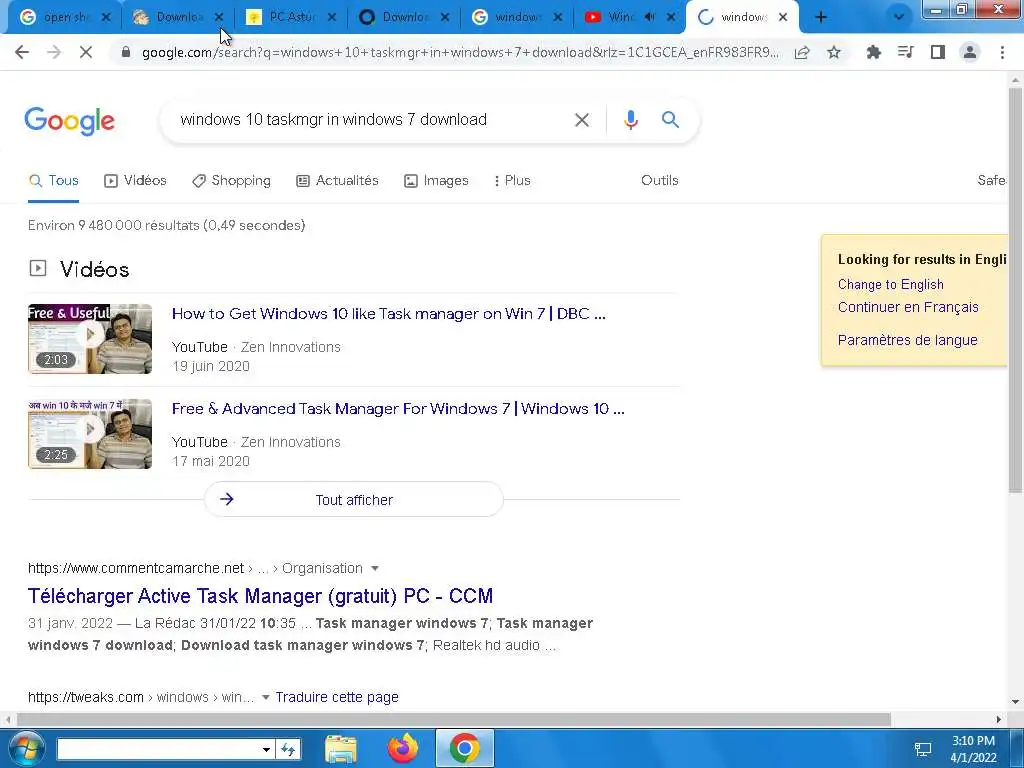Click the browser back arrow
Viewport: 1024px width, 768px height.
[22, 52]
